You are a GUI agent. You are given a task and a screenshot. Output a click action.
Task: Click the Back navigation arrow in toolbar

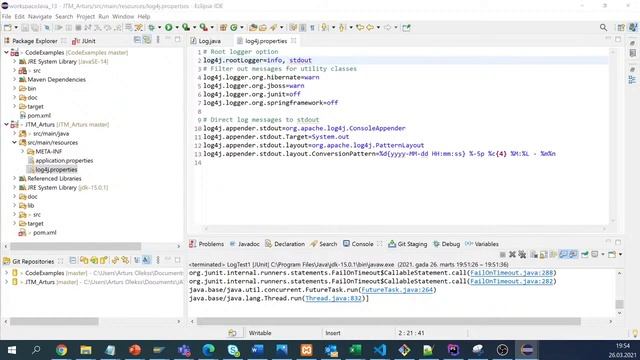(370, 27)
